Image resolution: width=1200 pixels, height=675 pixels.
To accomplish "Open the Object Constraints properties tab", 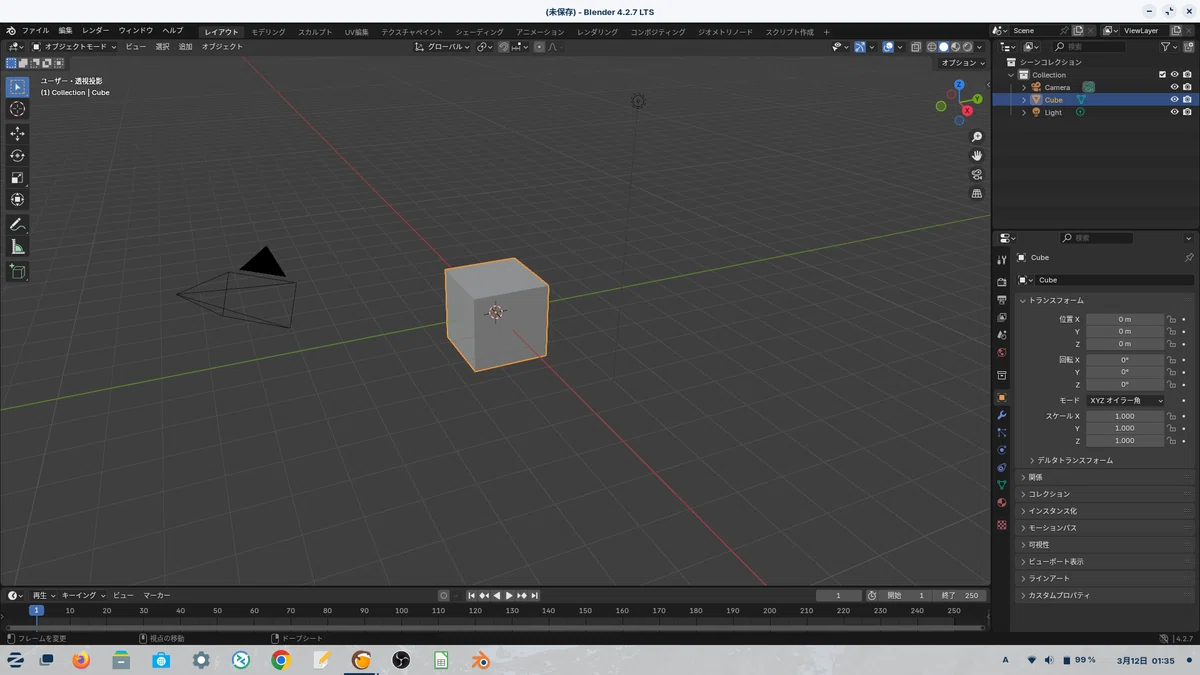I will 1002,467.
